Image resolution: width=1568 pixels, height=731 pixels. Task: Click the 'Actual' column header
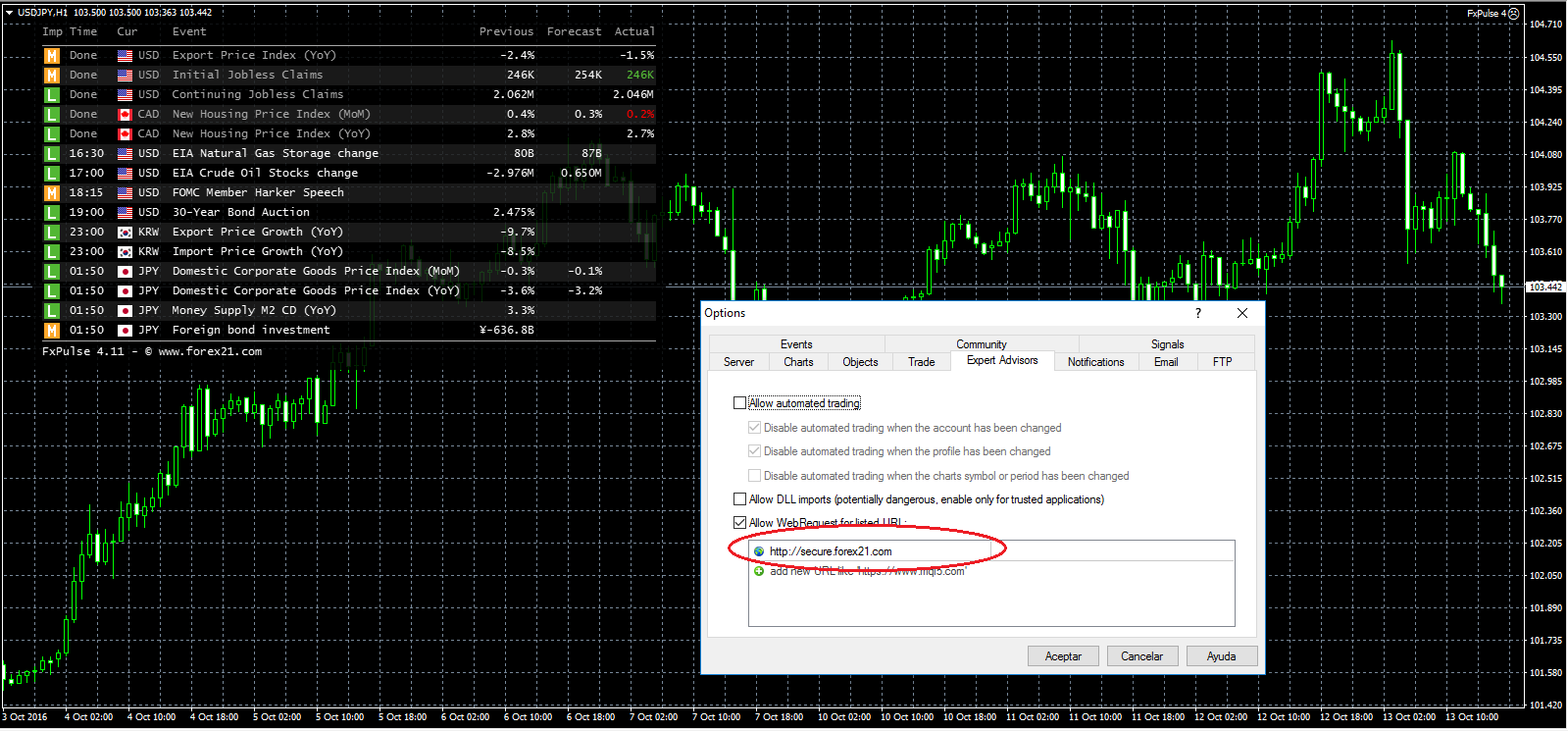point(634,32)
